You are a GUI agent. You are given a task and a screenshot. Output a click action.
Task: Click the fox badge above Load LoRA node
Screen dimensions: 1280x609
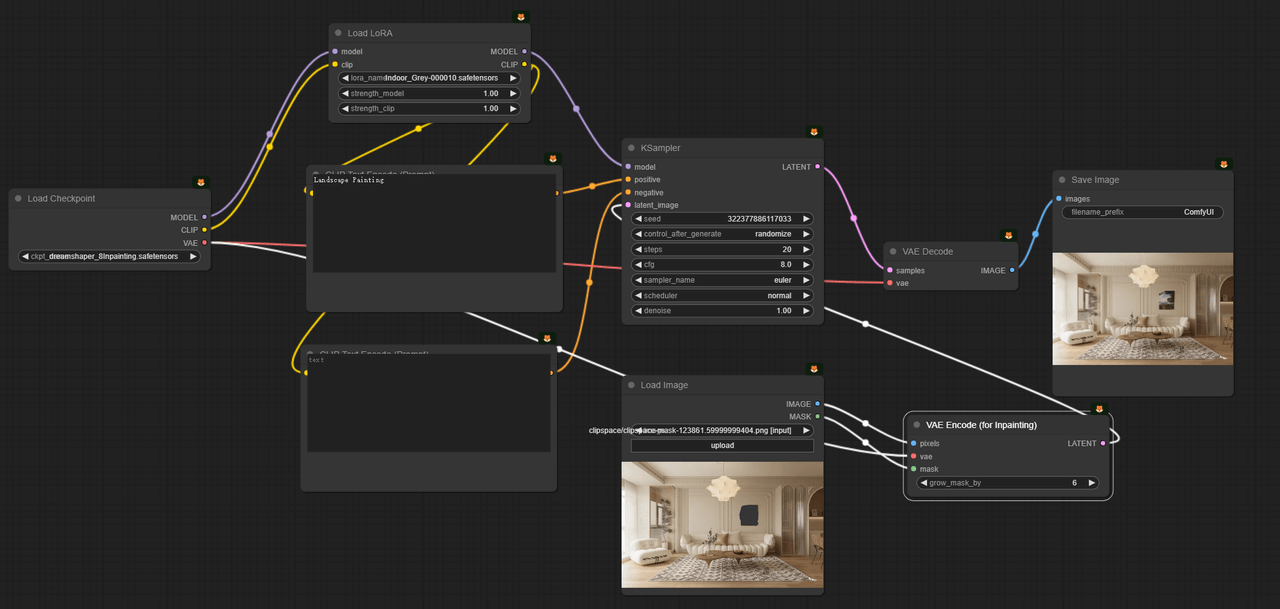pos(520,17)
